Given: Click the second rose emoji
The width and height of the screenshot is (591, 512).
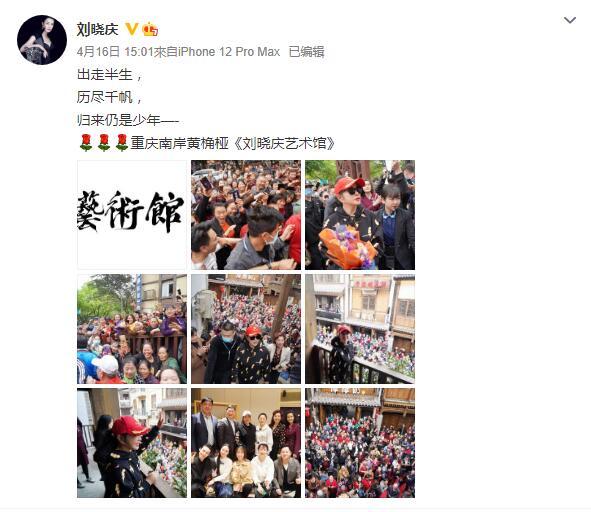Looking at the screenshot, I should click(x=104, y=143).
